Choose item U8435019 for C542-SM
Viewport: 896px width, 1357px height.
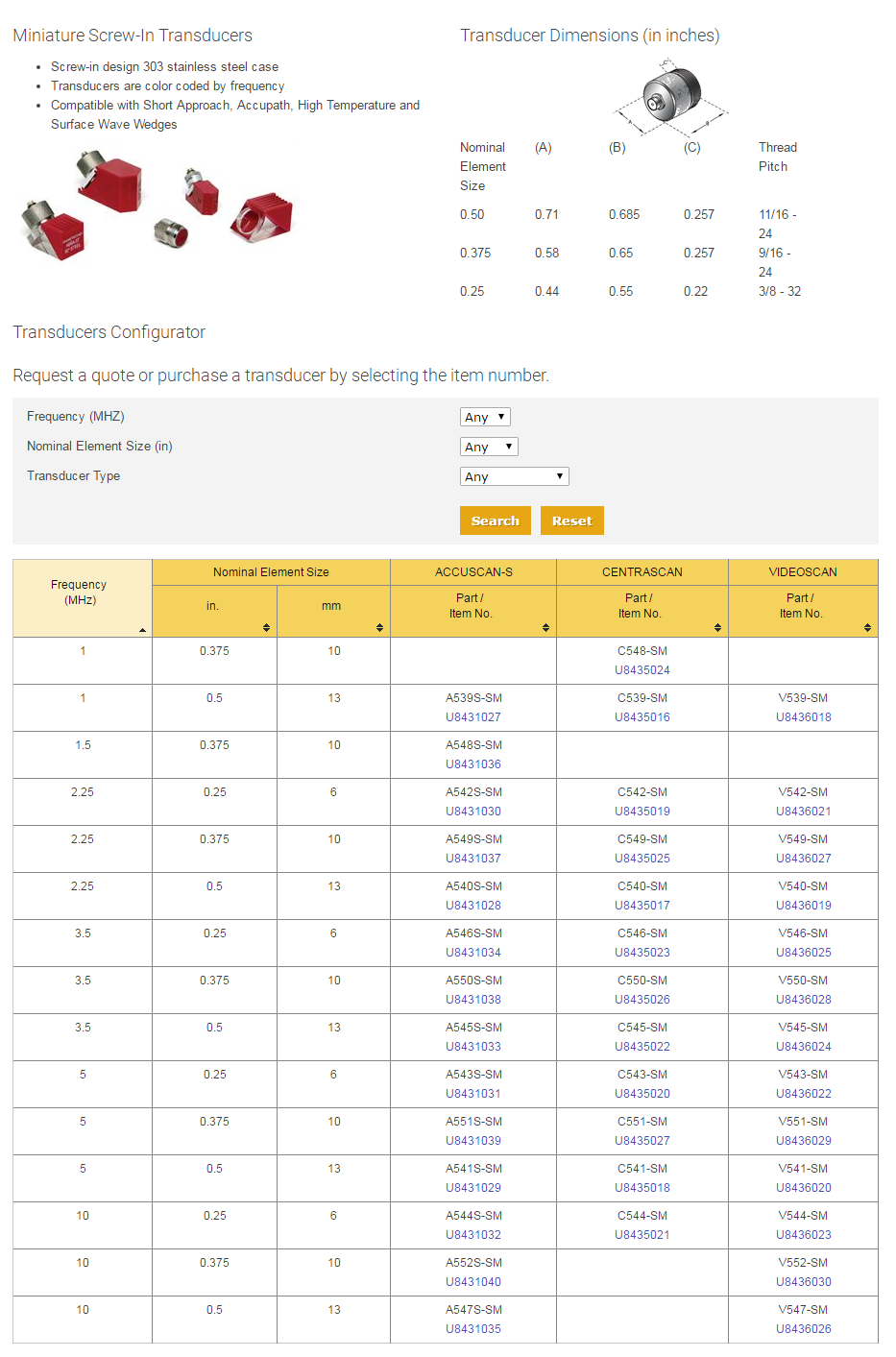click(x=642, y=812)
